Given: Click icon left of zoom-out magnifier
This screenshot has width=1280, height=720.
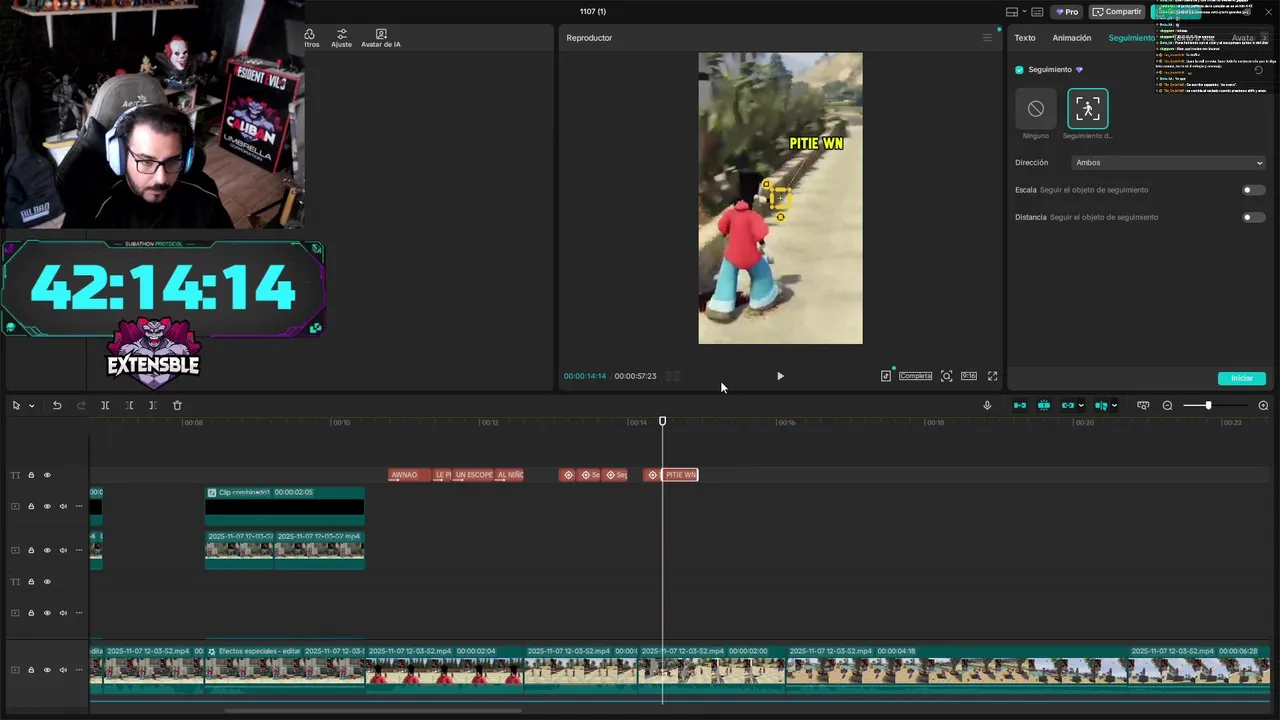Looking at the screenshot, I should pyautogui.click(x=1143, y=405).
